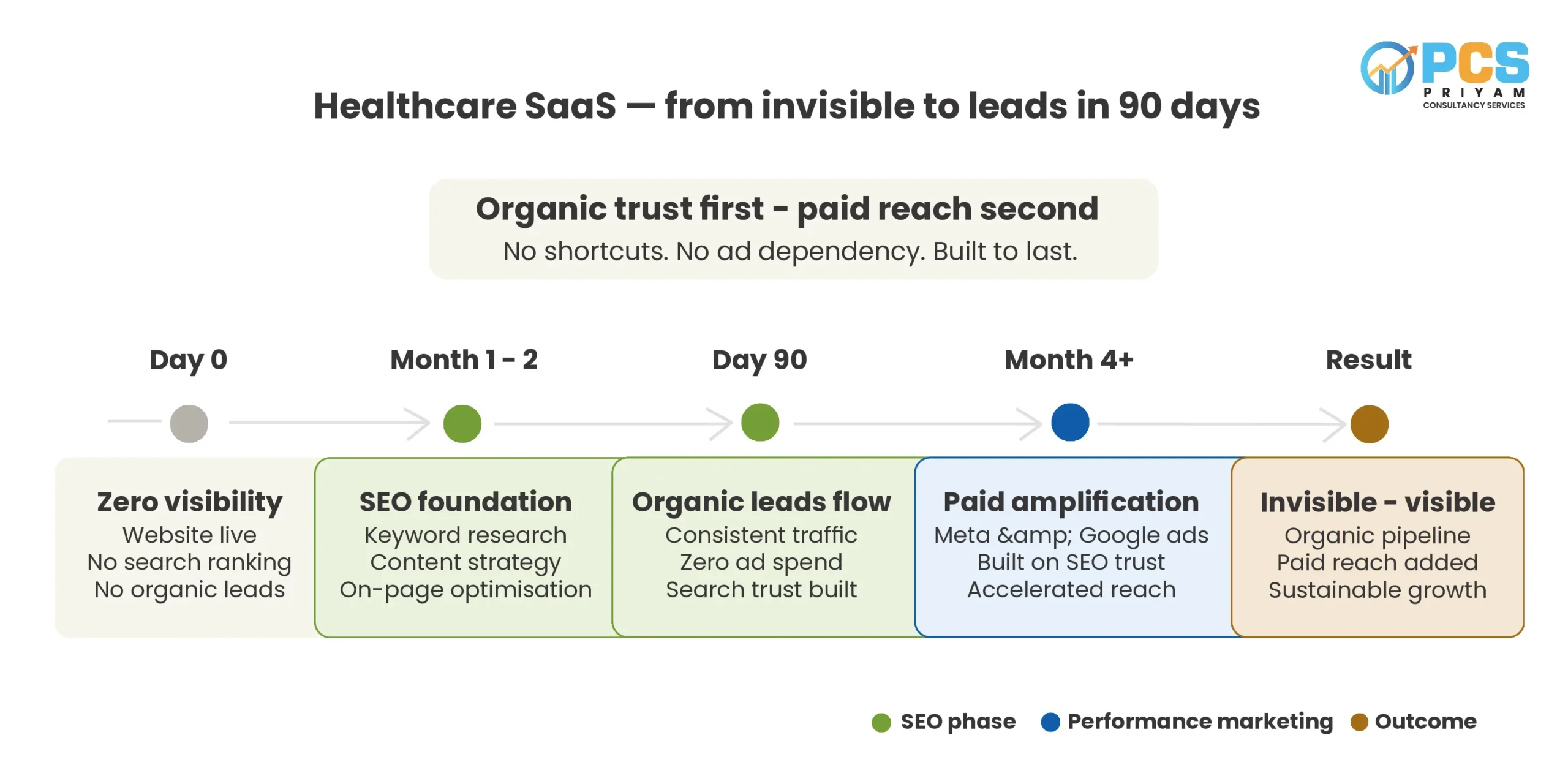This screenshot has width=1568, height=784.
Task: Click the Organic trust first banner
Action: pos(793,229)
